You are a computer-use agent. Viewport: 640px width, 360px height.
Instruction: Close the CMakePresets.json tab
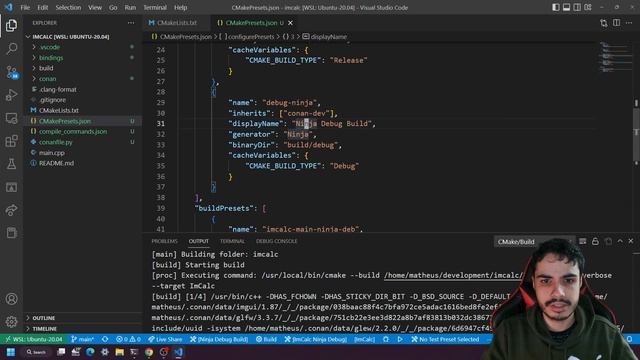290,23
